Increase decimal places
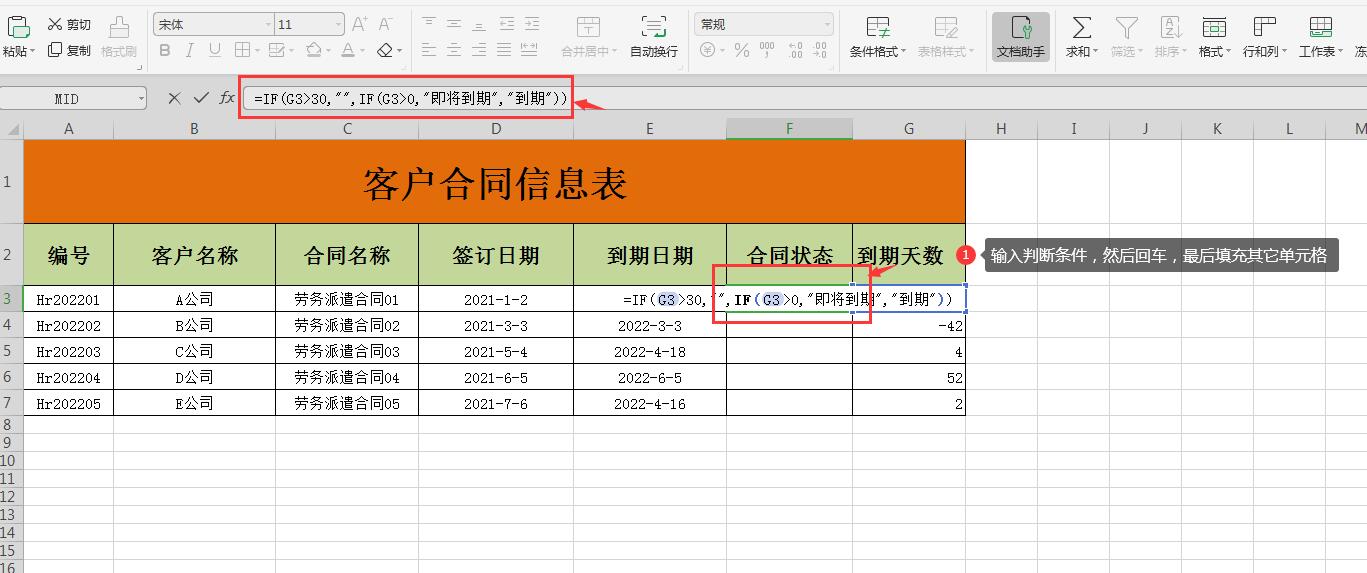The width and height of the screenshot is (1367, 573). tap(796, 49)
